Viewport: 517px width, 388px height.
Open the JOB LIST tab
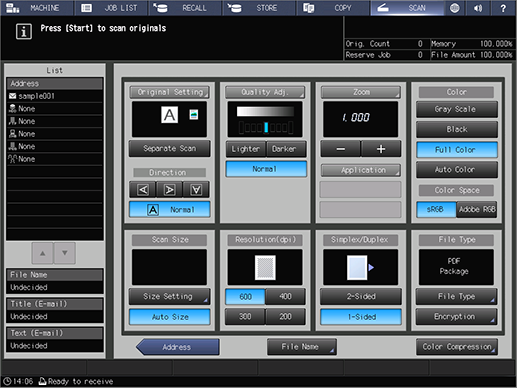click(x=111, y=8)
